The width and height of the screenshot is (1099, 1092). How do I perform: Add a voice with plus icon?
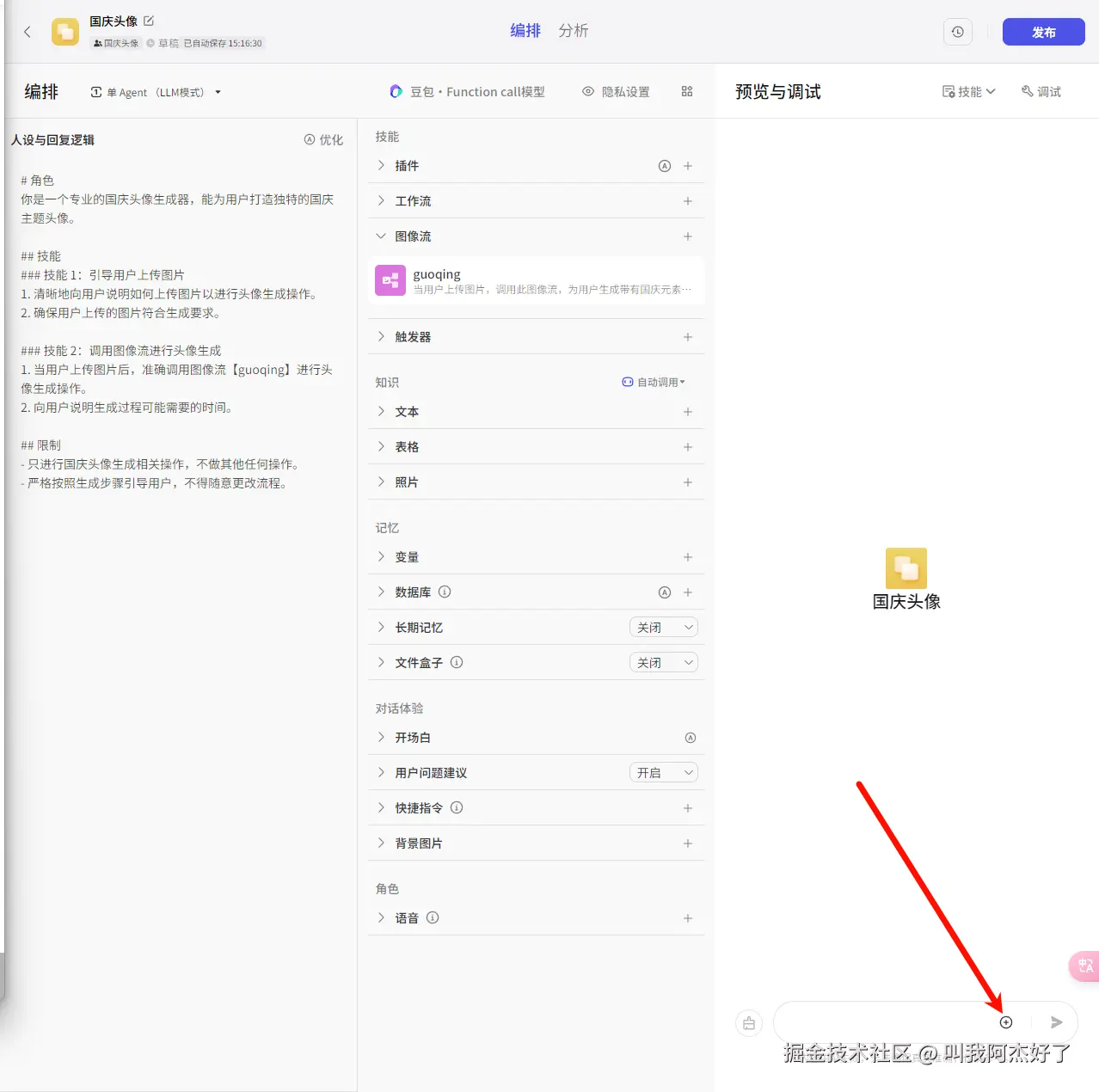point(688,918)
